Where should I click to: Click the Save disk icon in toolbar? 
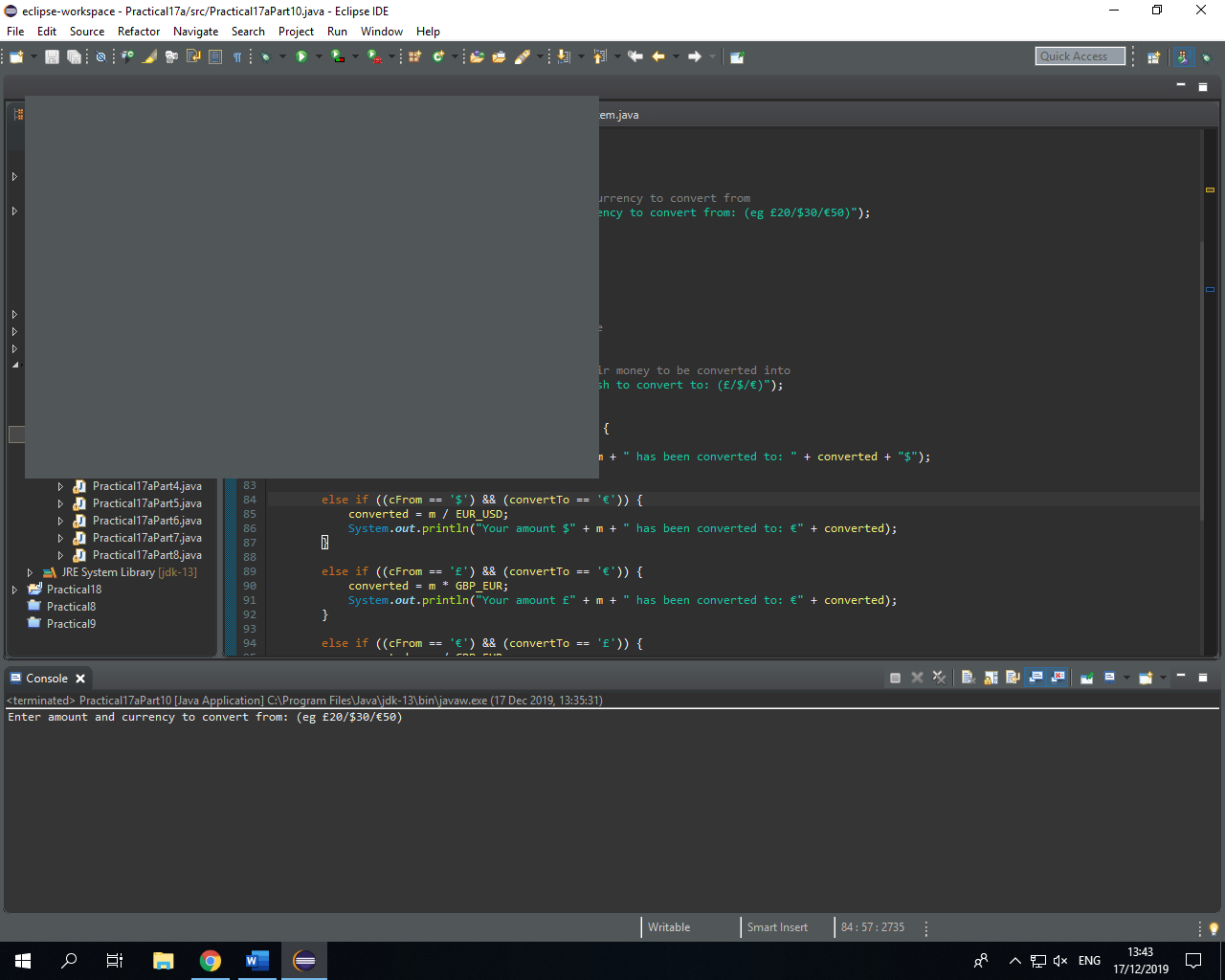pos(52,57)
